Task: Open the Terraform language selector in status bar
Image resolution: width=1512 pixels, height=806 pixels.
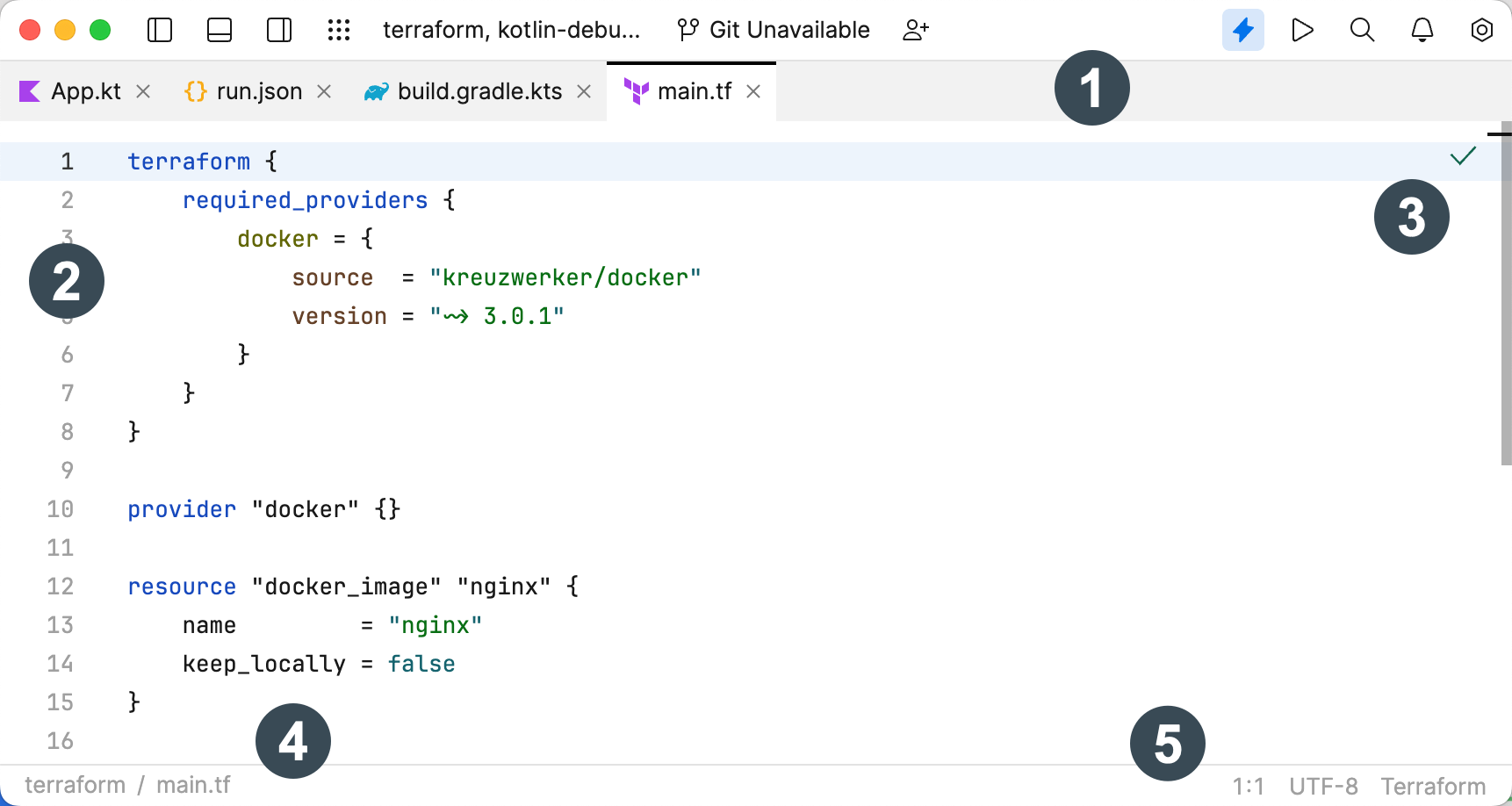Action: point(1433,785)
